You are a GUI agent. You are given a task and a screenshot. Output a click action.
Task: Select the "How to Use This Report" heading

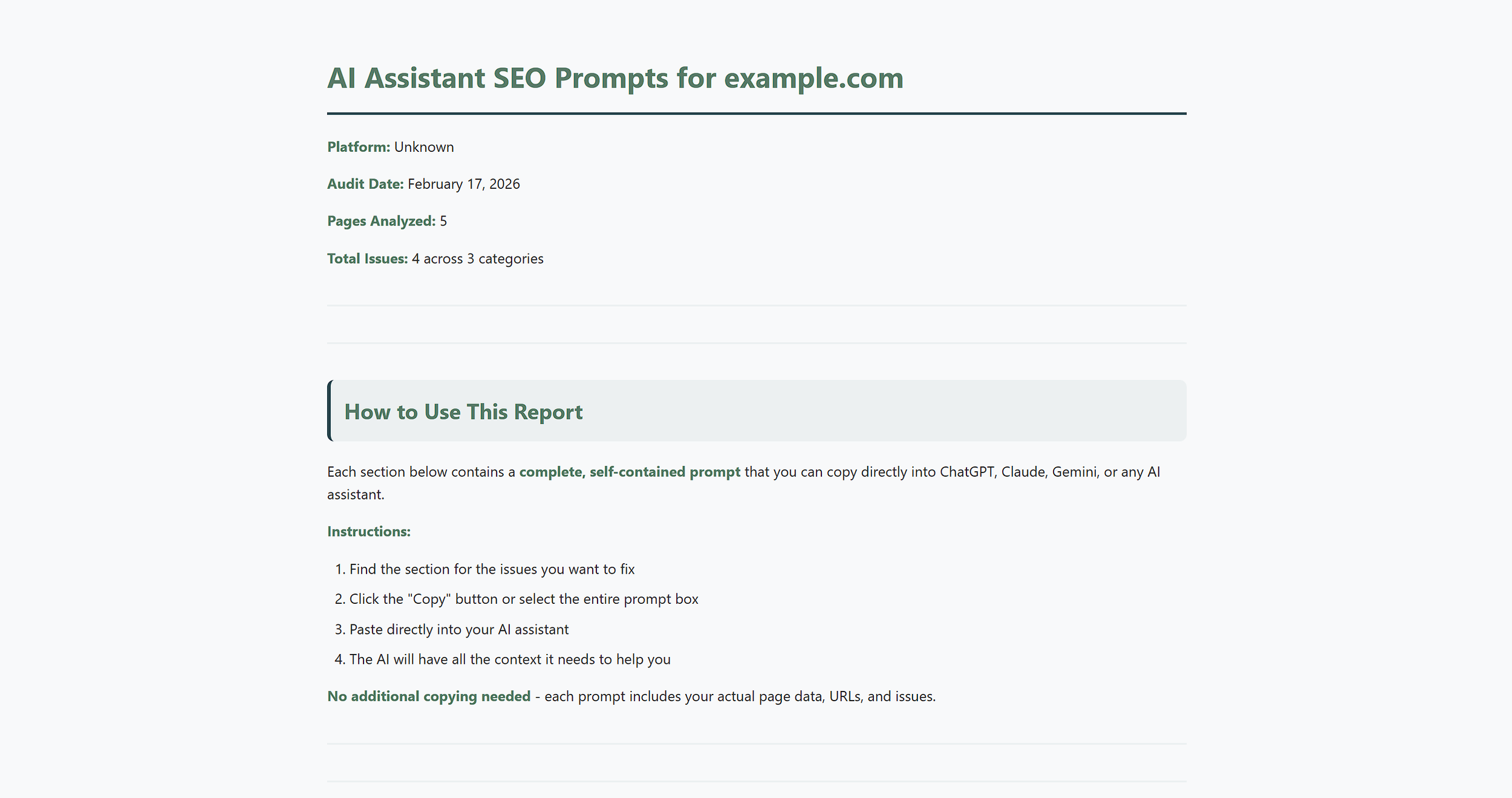click(x=463, y=411)
